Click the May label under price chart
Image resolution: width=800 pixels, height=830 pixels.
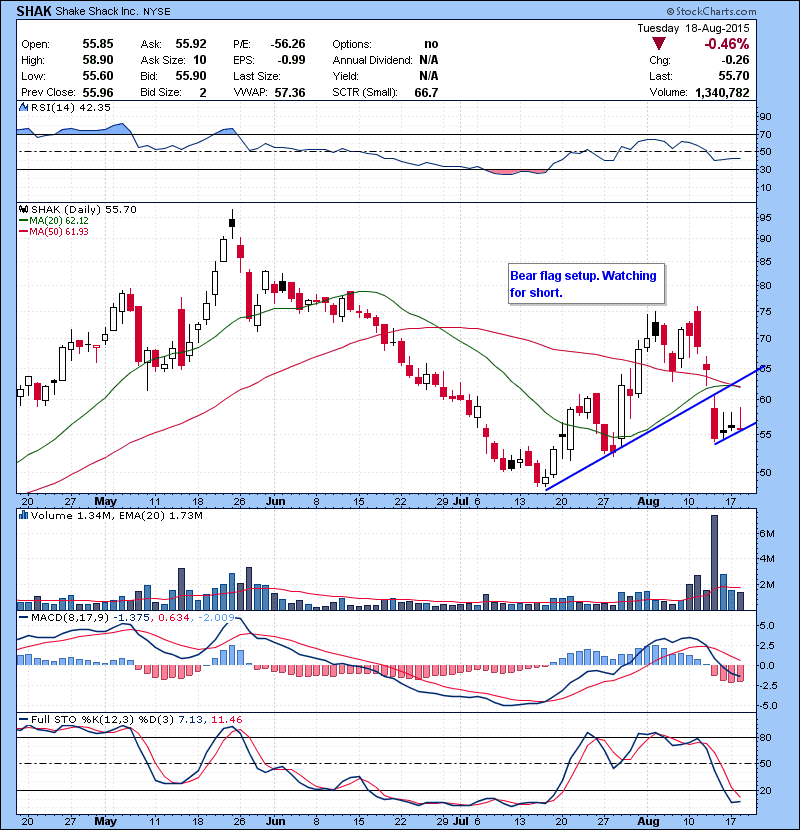(105, 501)
